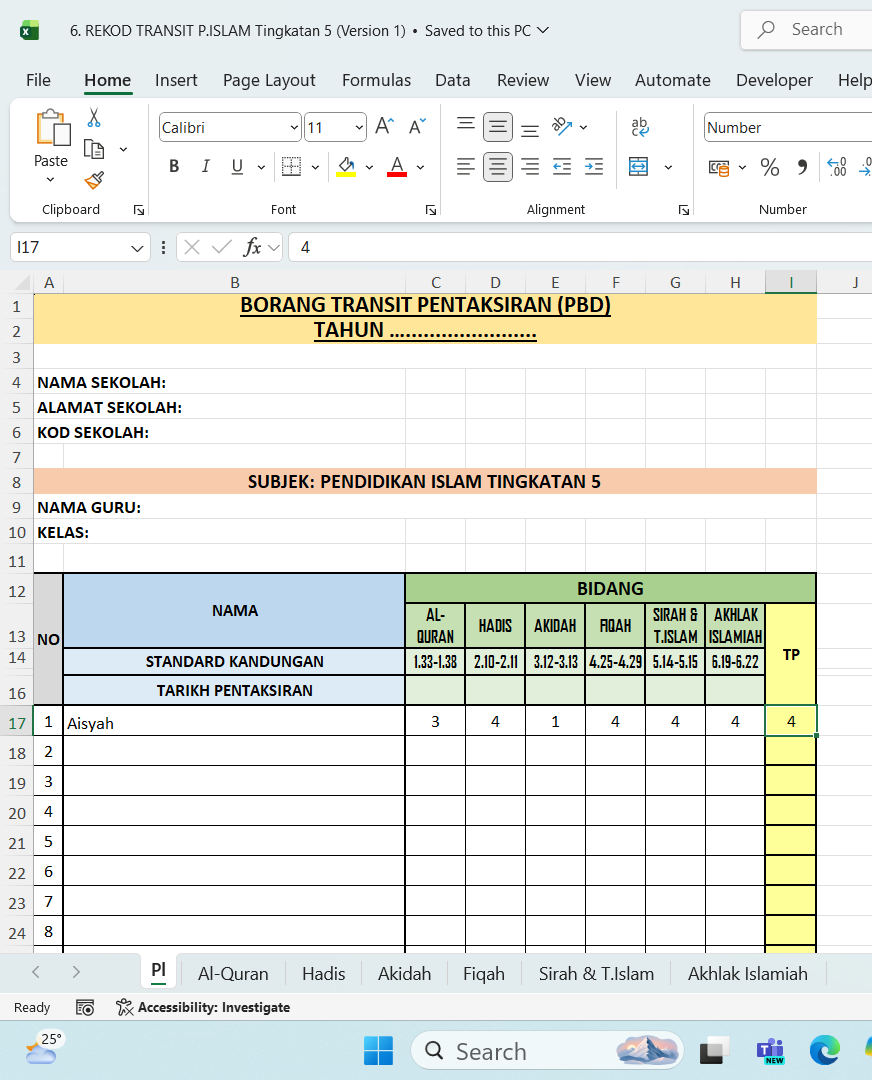Open the Formulas ribbon tab
The image size is (872, 1080).
click(x=376, y=80)
